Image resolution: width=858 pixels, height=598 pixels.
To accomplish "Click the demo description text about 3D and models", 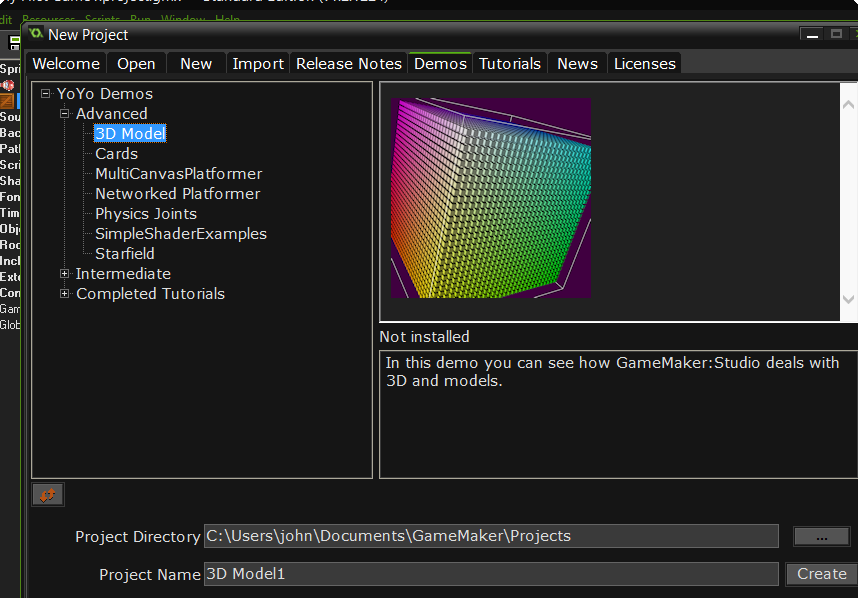I will pos(612,372).
